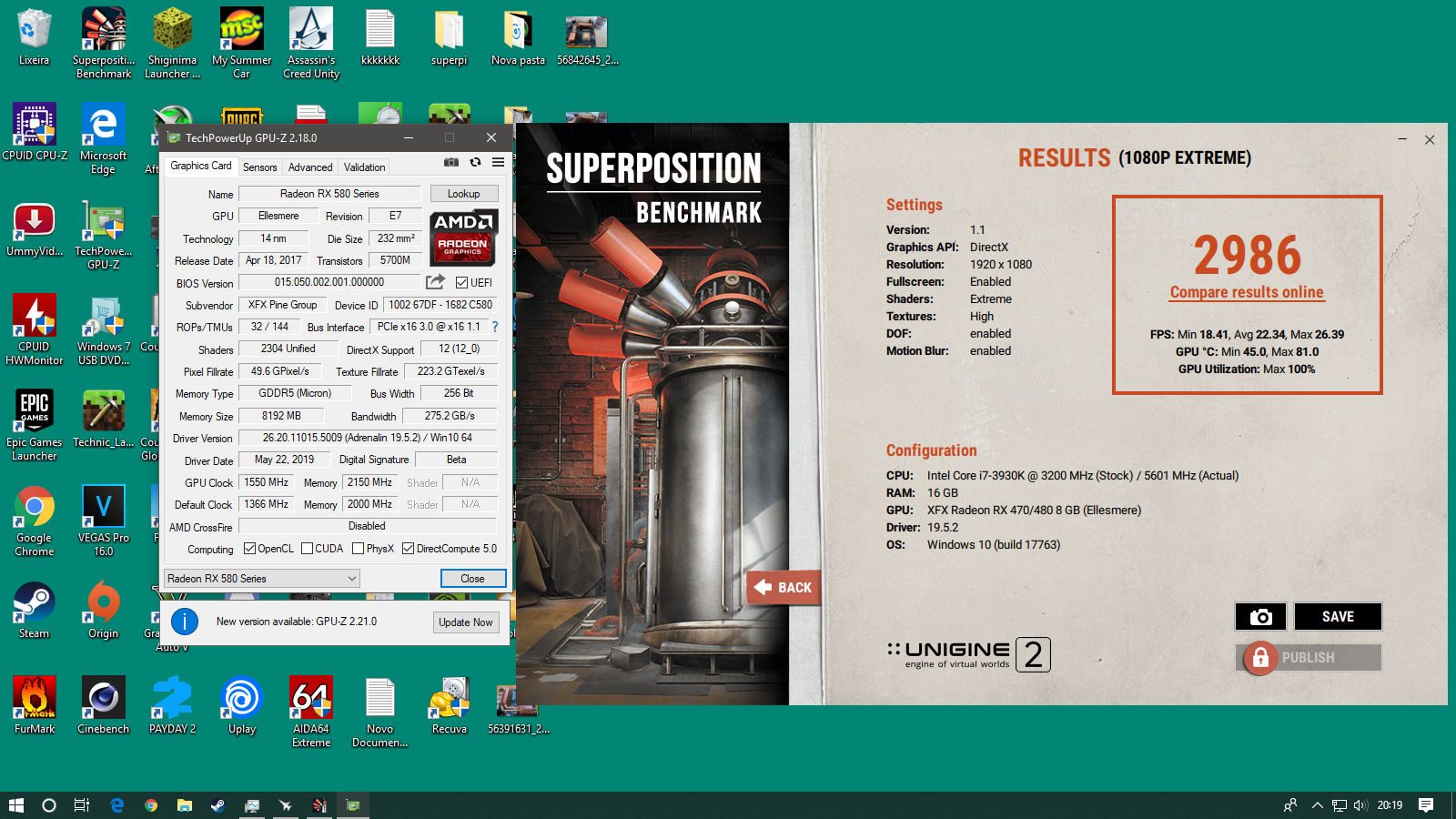Open Shiginima Launcher desktop icon
The height and width of the screenshot is (819, 1456).
tap(173, 43)
